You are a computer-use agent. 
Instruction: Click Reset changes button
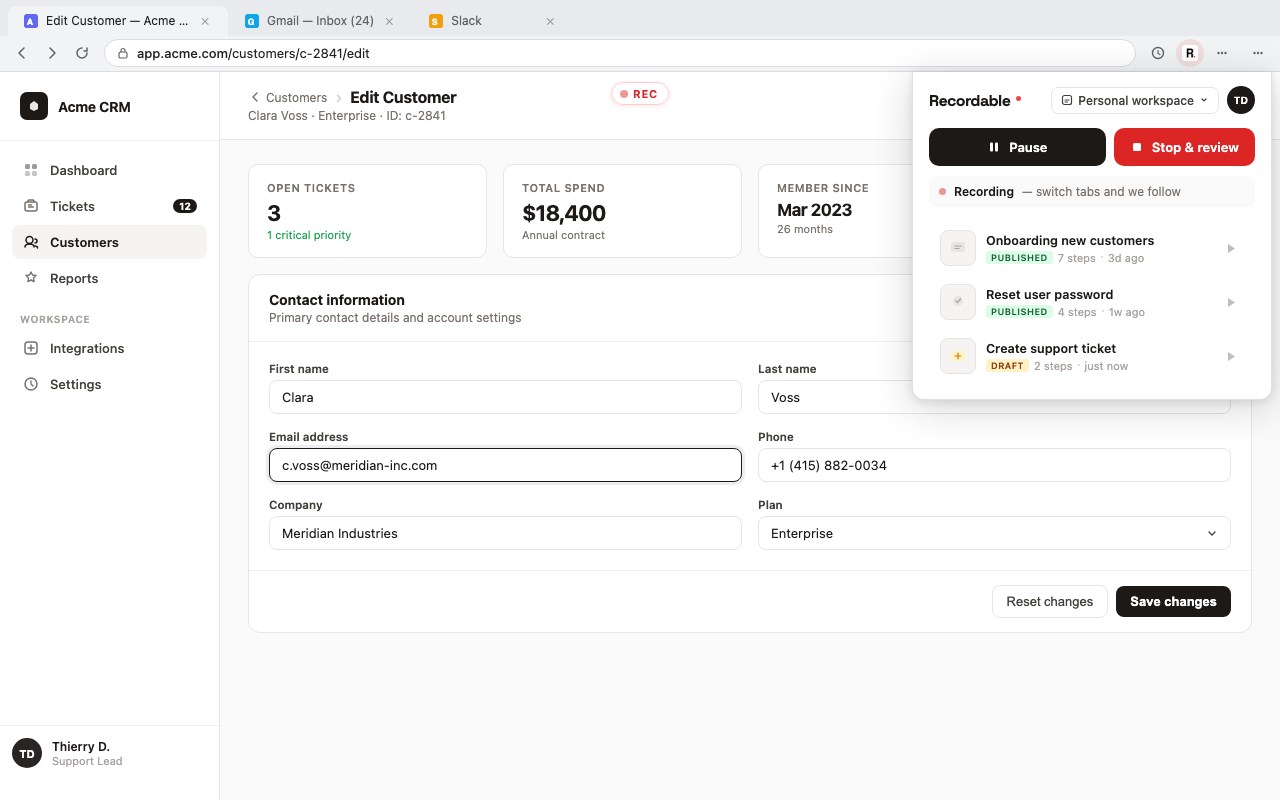coord(1049,601)
